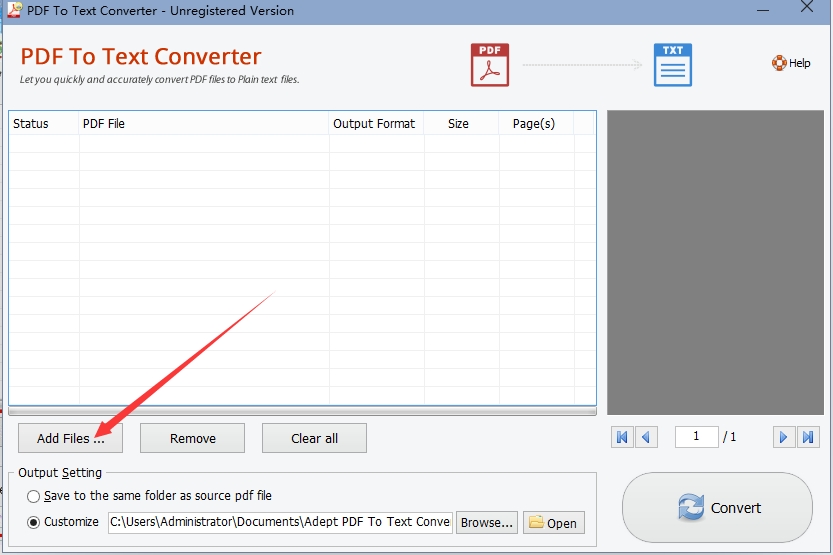Click the horizontal scrollbar below file list

pos(302,412)
